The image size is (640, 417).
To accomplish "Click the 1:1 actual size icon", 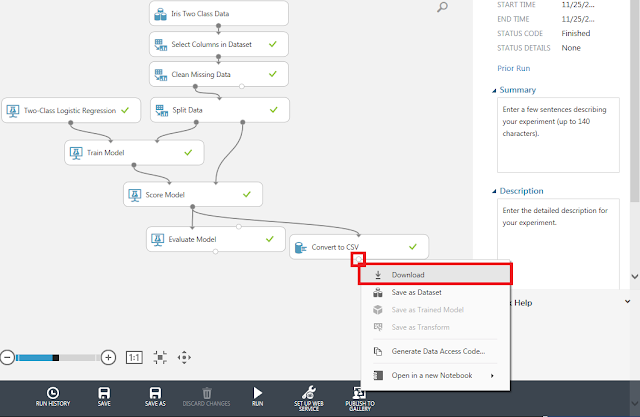I will (135, 357).
